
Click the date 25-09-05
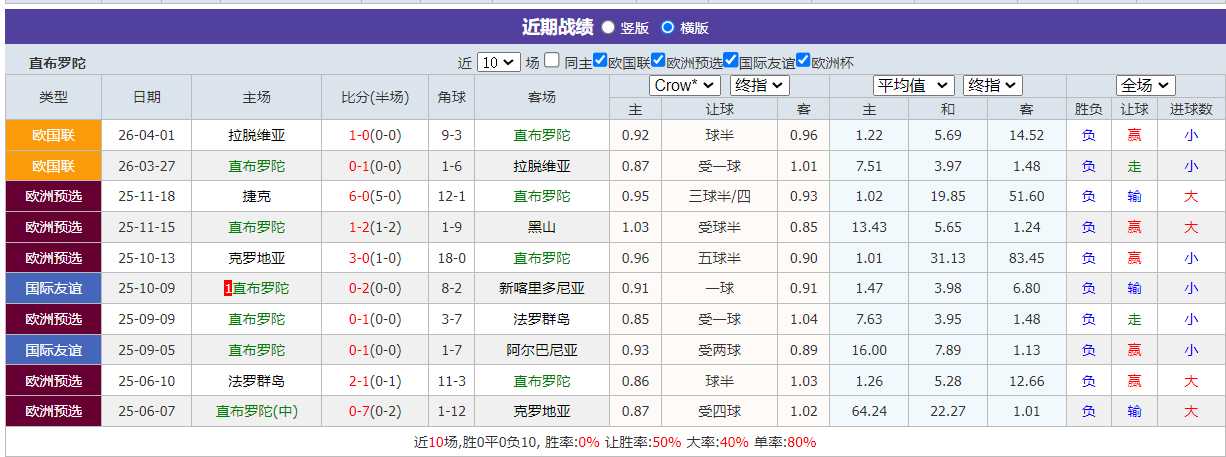click(x=147, y=350)
